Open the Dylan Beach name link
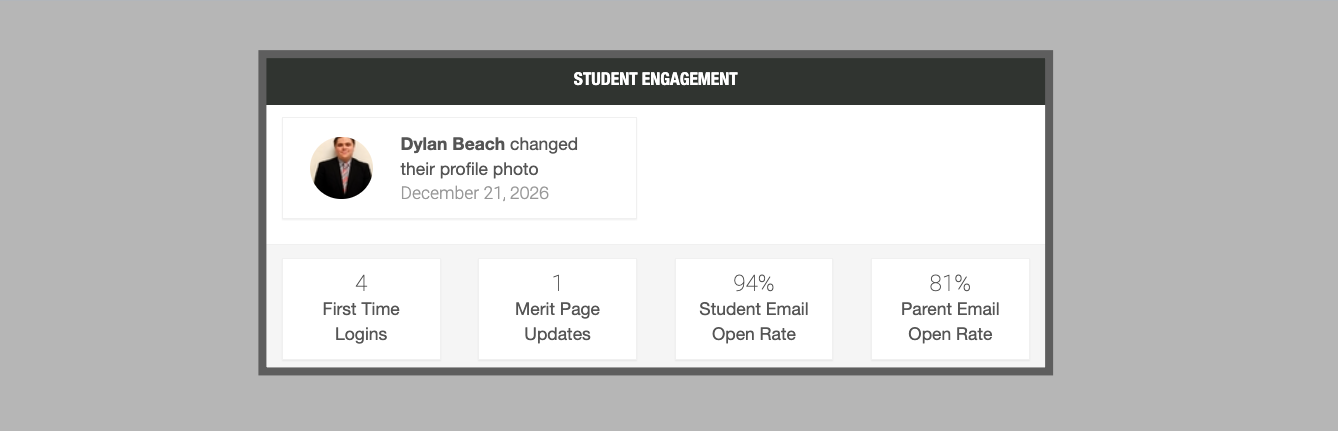 pos(452,144)
